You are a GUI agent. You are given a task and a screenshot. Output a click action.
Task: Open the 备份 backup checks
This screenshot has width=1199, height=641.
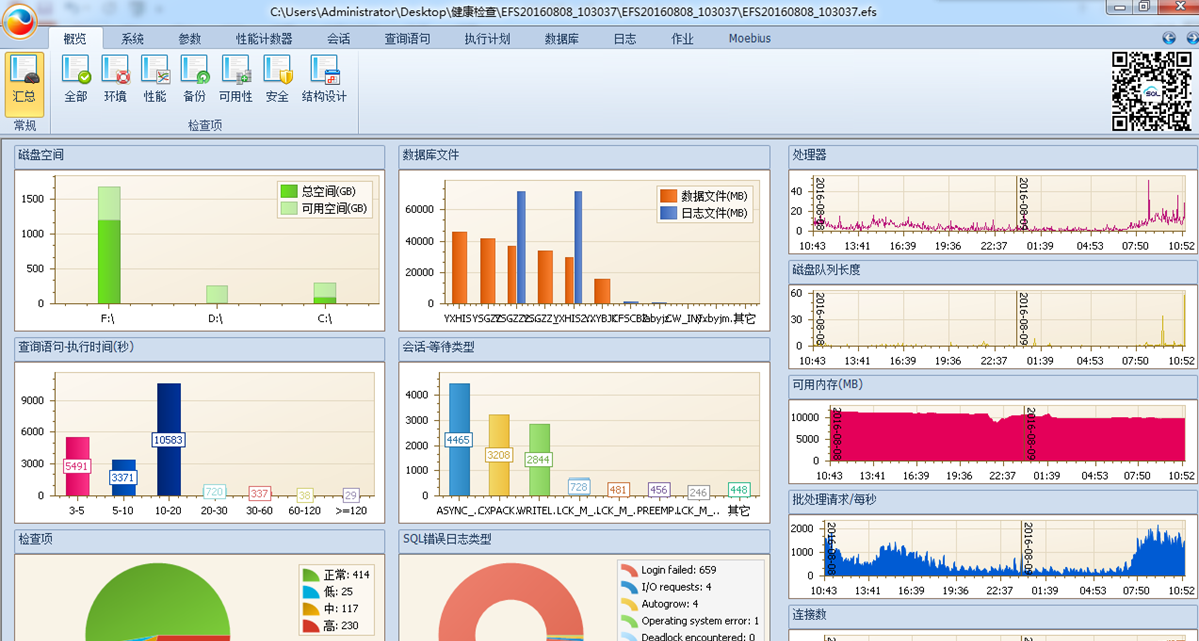click(195, 79)
